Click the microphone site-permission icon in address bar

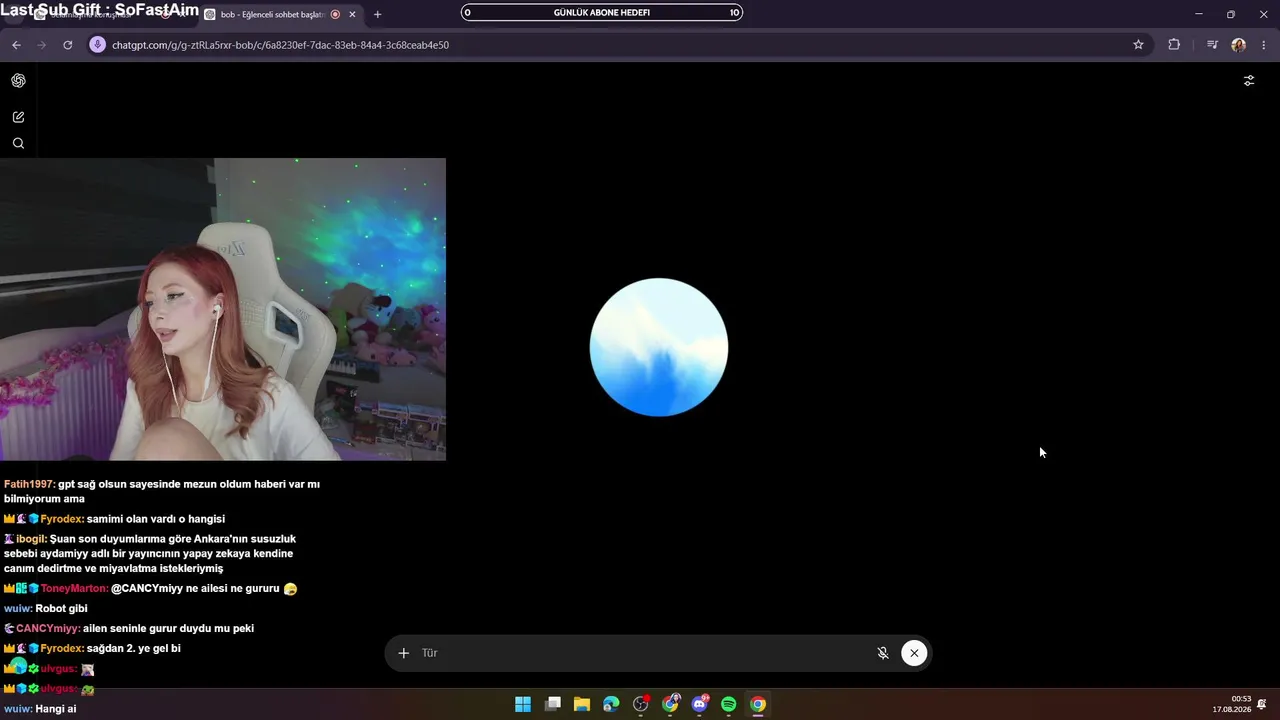(x=97, y=45)
